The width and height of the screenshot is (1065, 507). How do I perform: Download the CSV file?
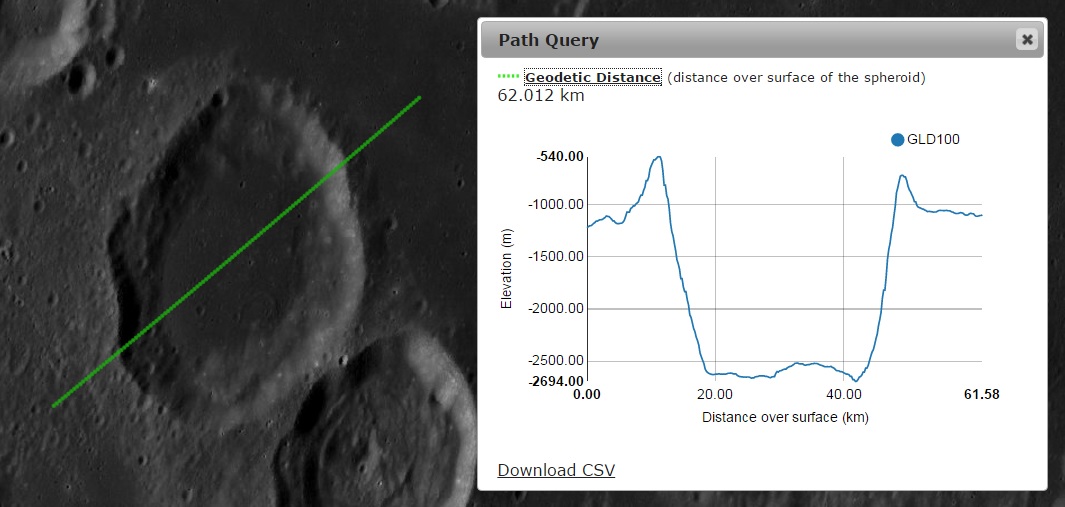(556, 470)
